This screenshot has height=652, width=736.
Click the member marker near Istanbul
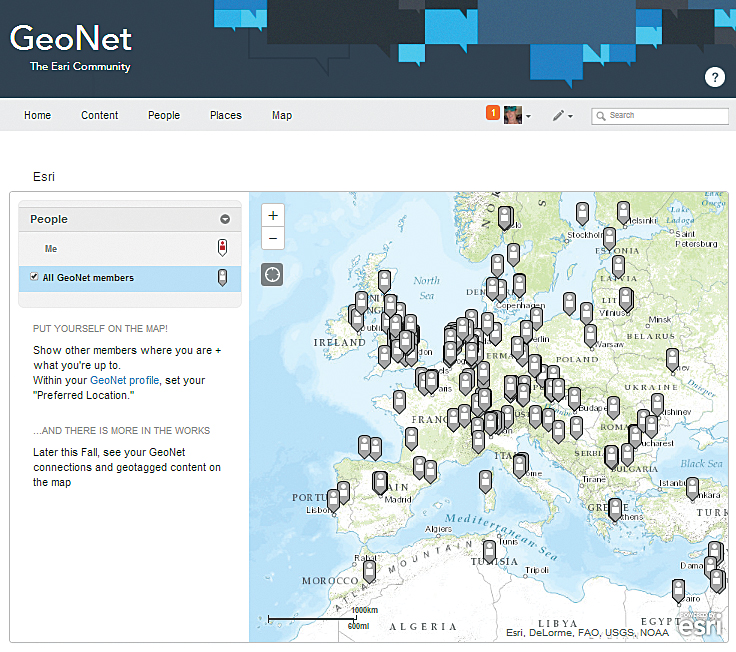click(692, 489)
